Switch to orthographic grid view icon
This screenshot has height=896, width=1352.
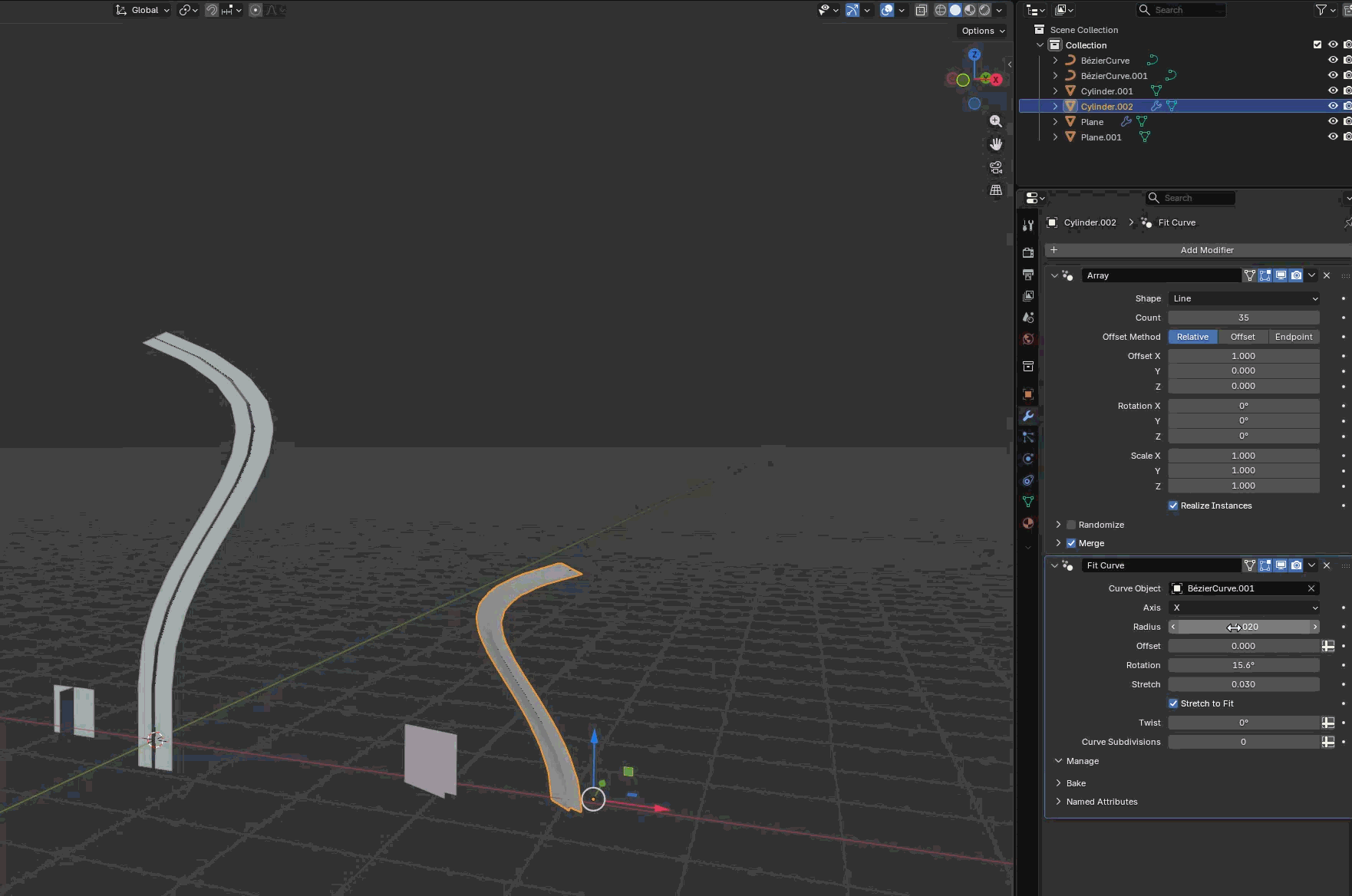pyautogui.click(x=996, y=190)
